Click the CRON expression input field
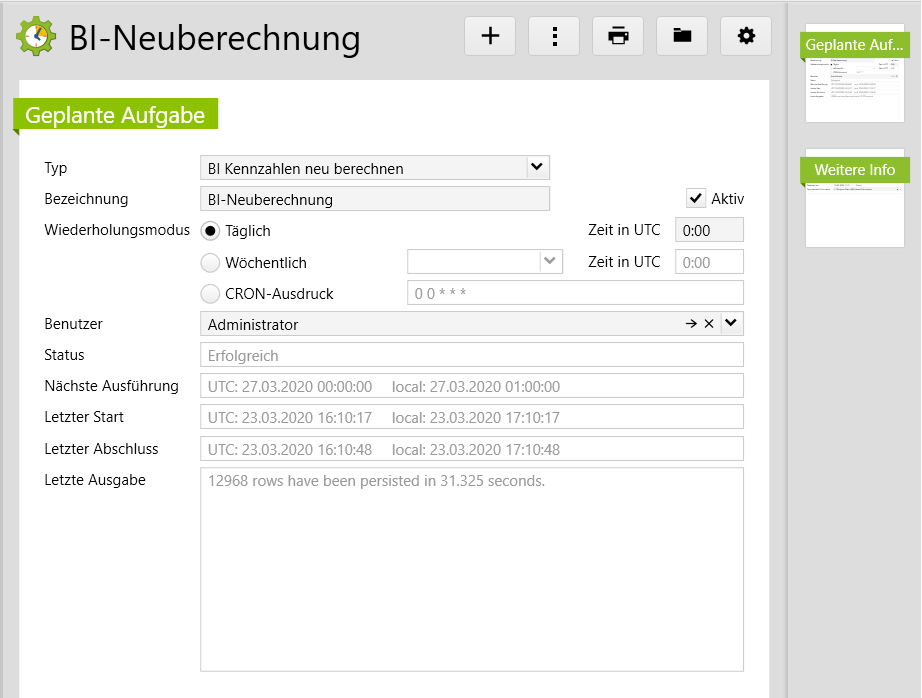This screenshot has width=922, height=698. [x=575, y=293]
